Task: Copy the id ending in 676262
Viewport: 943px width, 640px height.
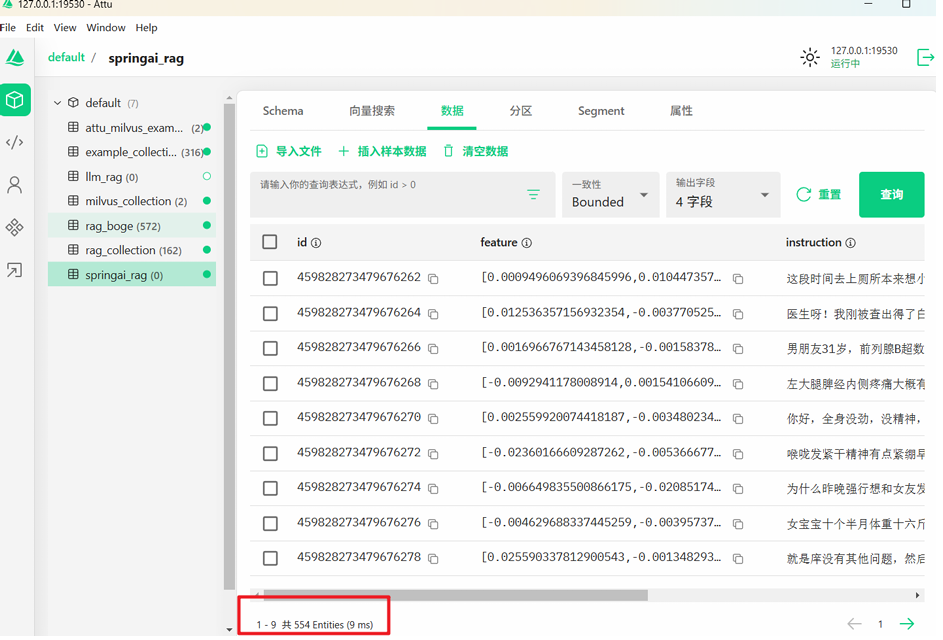Action: point(433,279)
